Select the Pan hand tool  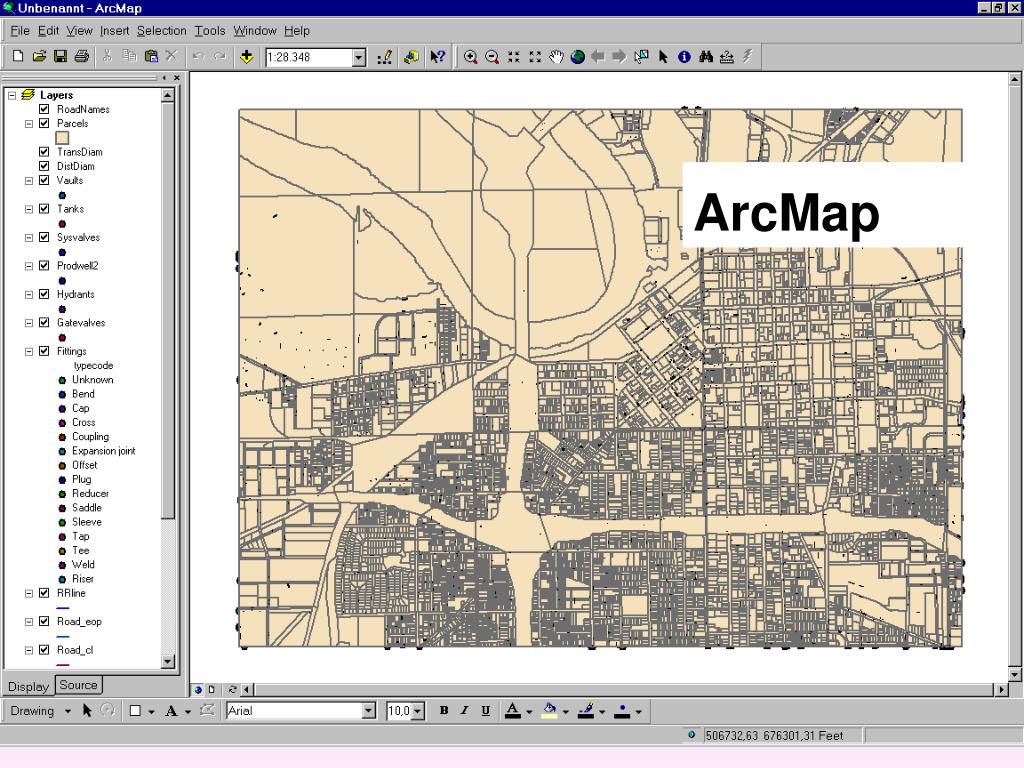556,57
